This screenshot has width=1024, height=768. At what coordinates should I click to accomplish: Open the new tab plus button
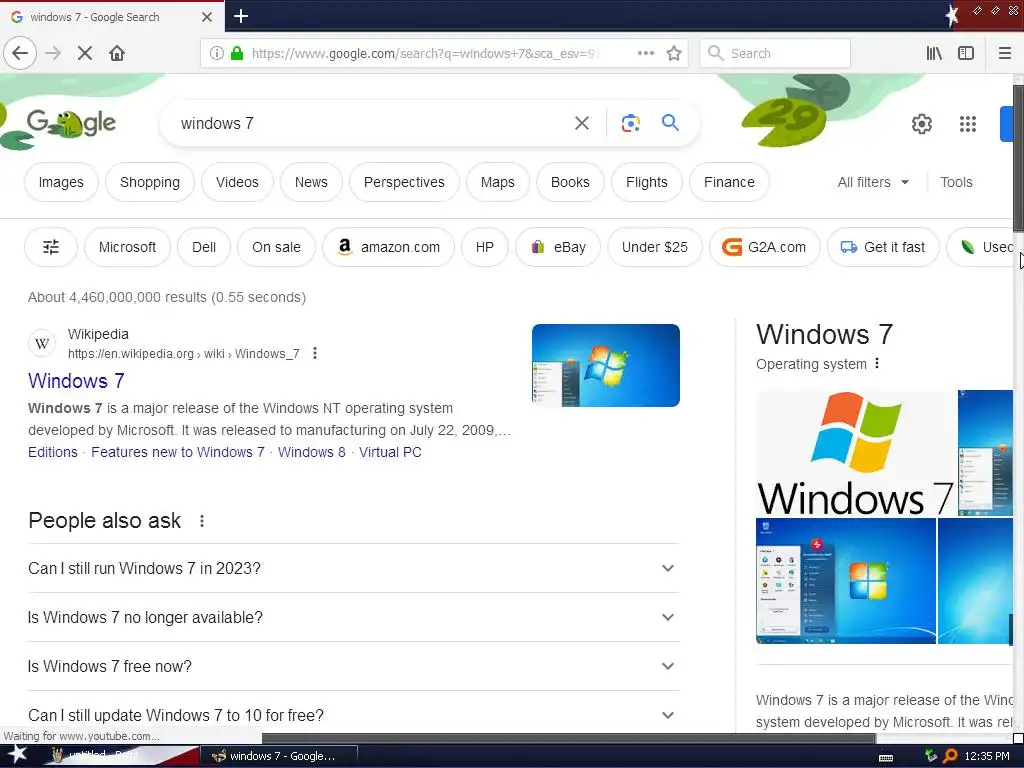click(240, 16)
